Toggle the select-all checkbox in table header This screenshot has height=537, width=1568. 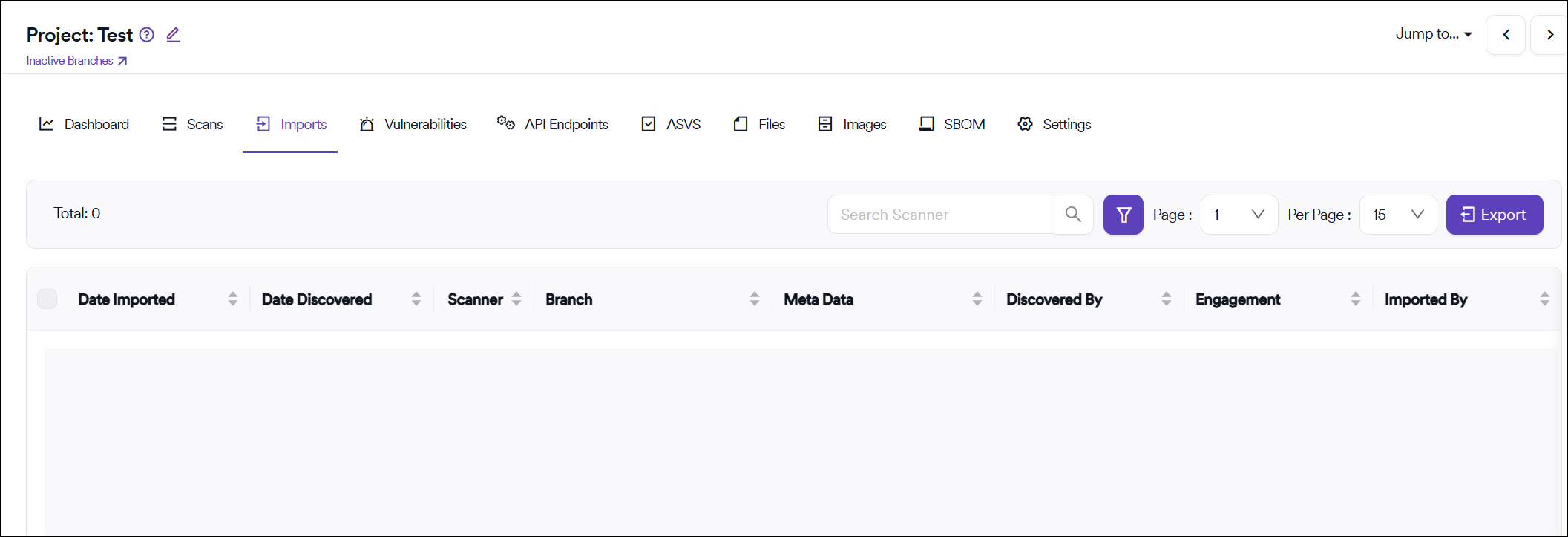(47, 299)
